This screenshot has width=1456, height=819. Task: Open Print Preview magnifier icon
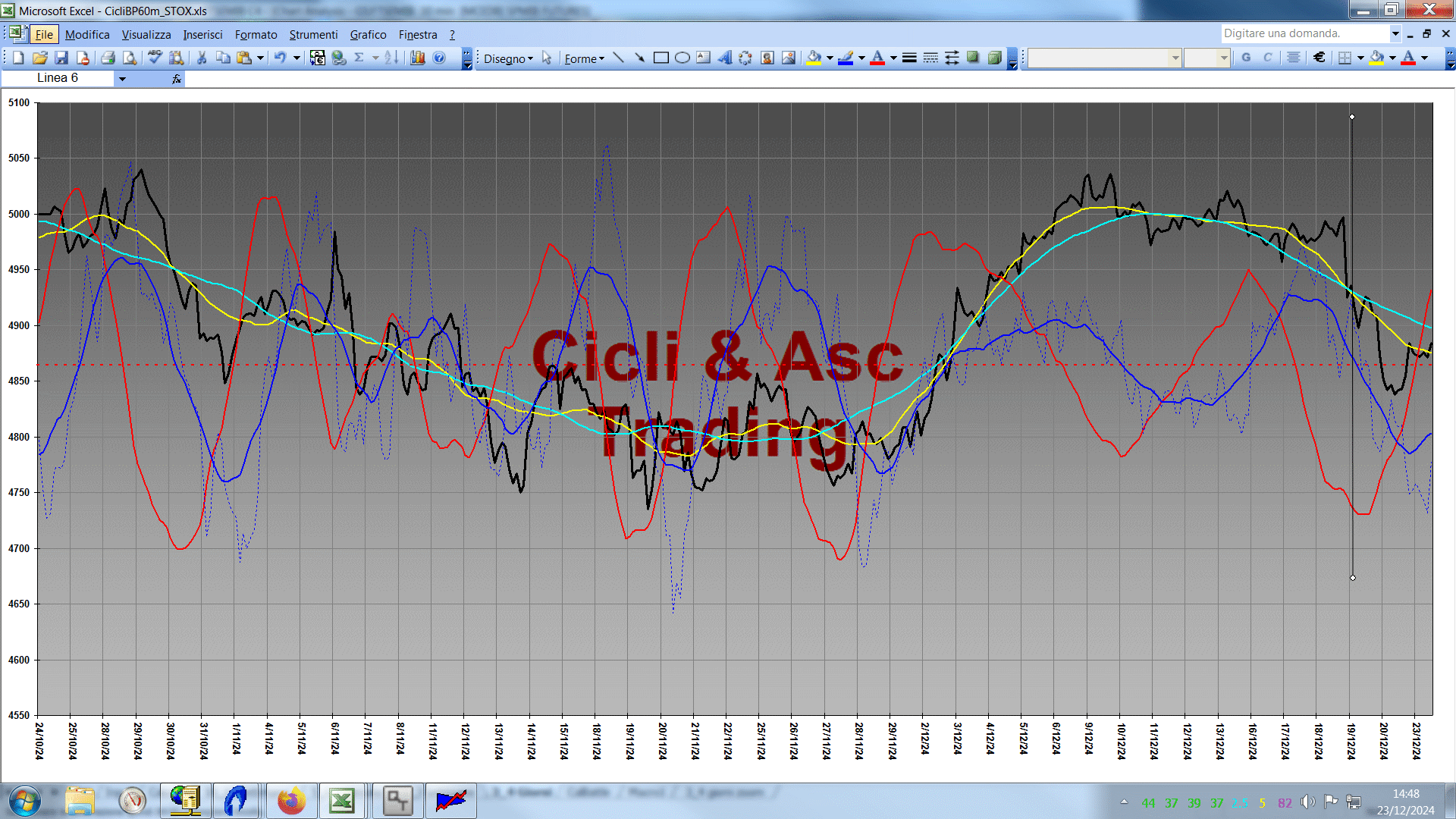pyautogui.click(x=130, y=58)
